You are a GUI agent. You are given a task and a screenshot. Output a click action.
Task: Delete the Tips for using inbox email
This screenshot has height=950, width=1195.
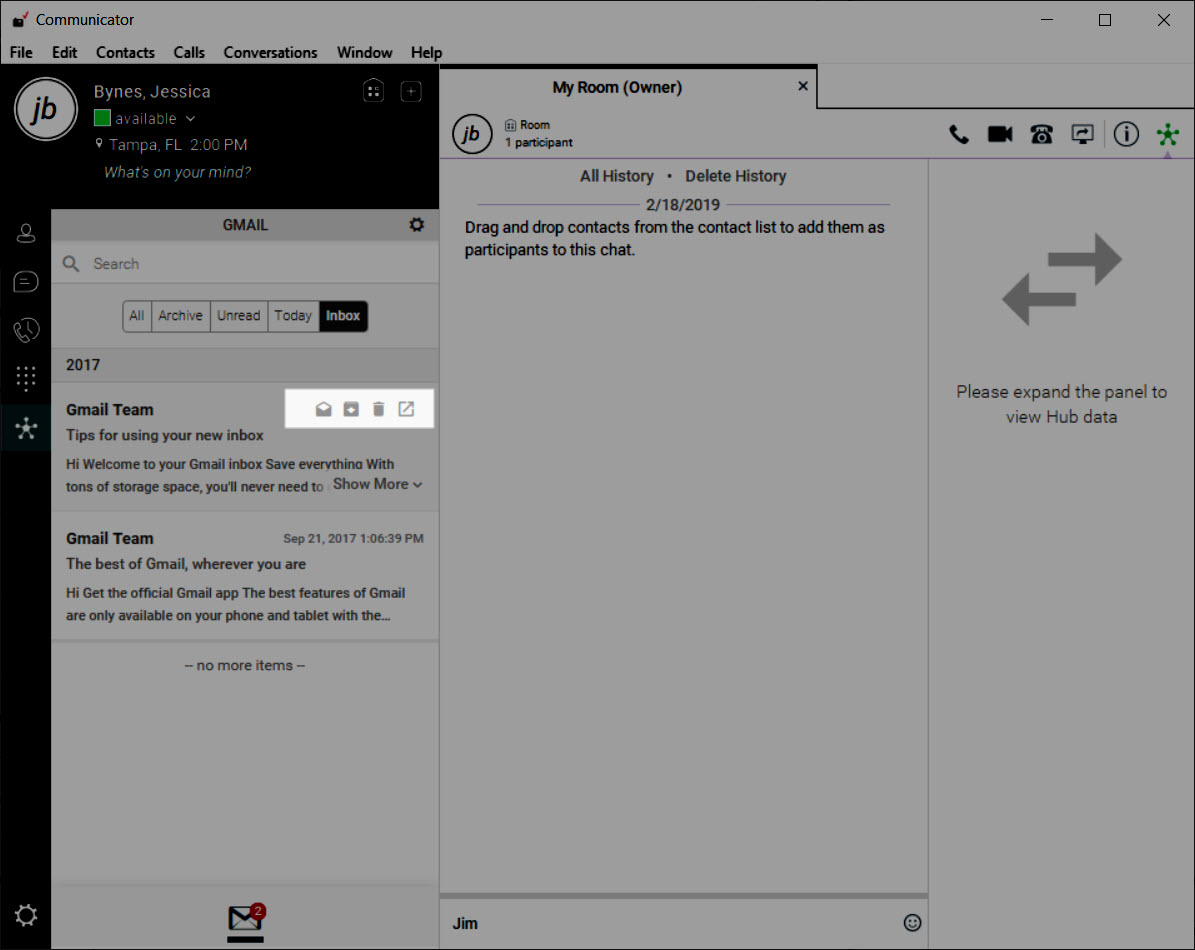tap(378, 409)
